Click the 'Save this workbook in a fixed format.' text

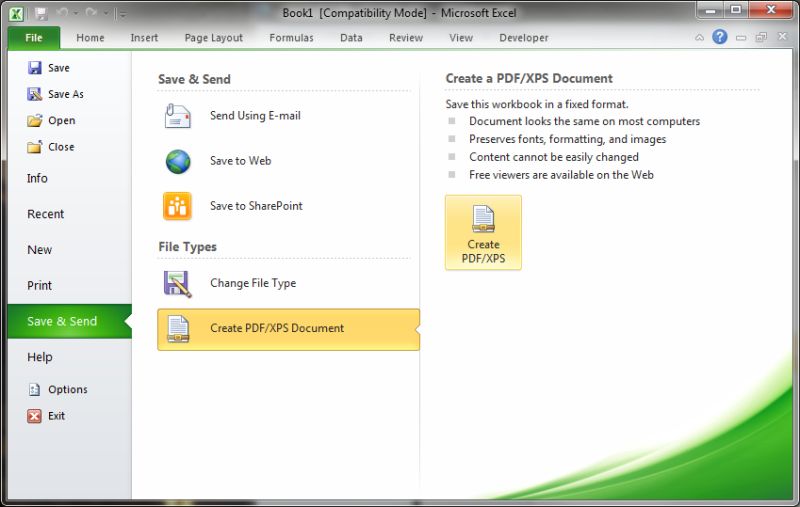537,105
